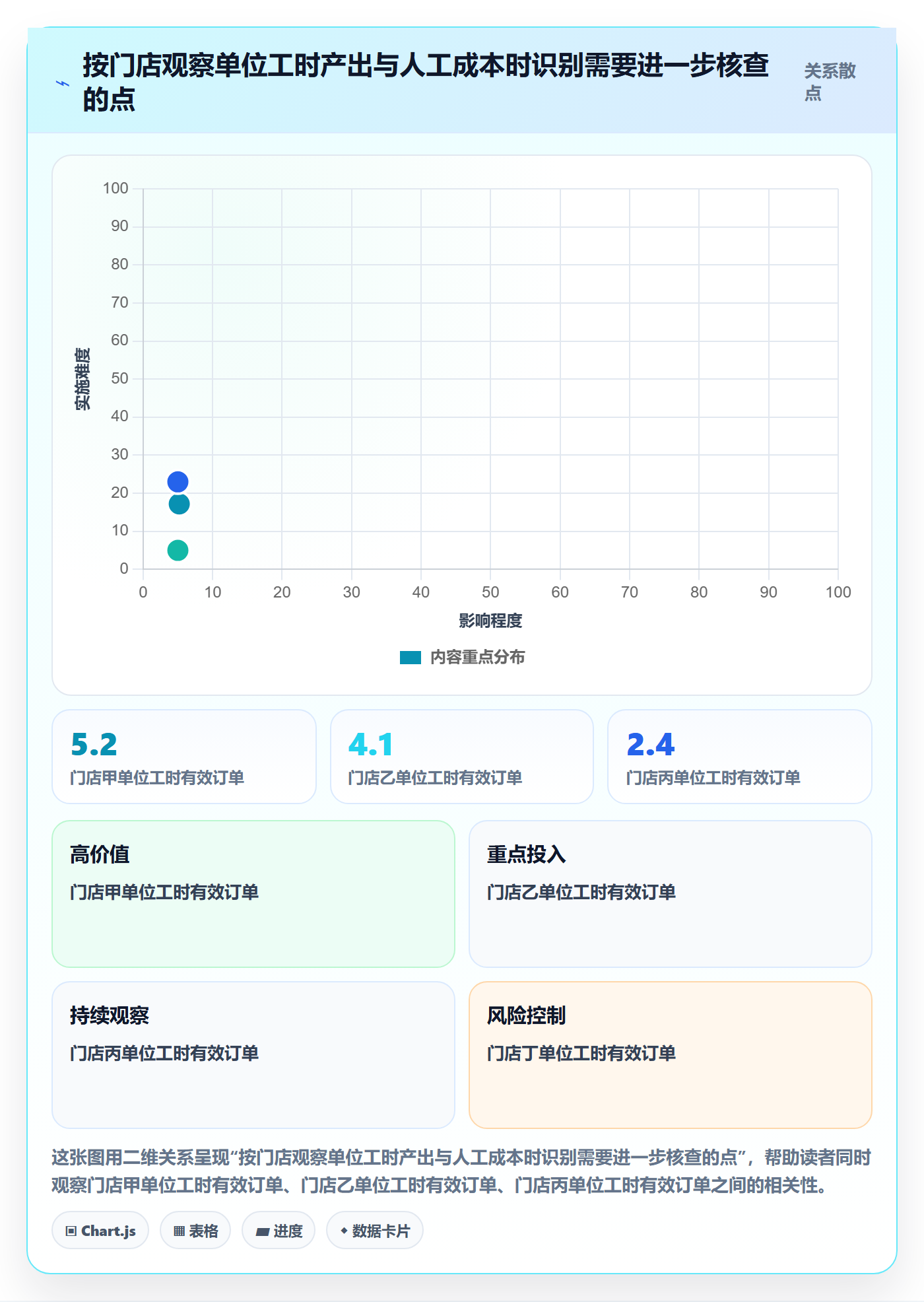Open the 高价值 quadrant card
The image size is (924, 1302).
[x=253, y=894]
